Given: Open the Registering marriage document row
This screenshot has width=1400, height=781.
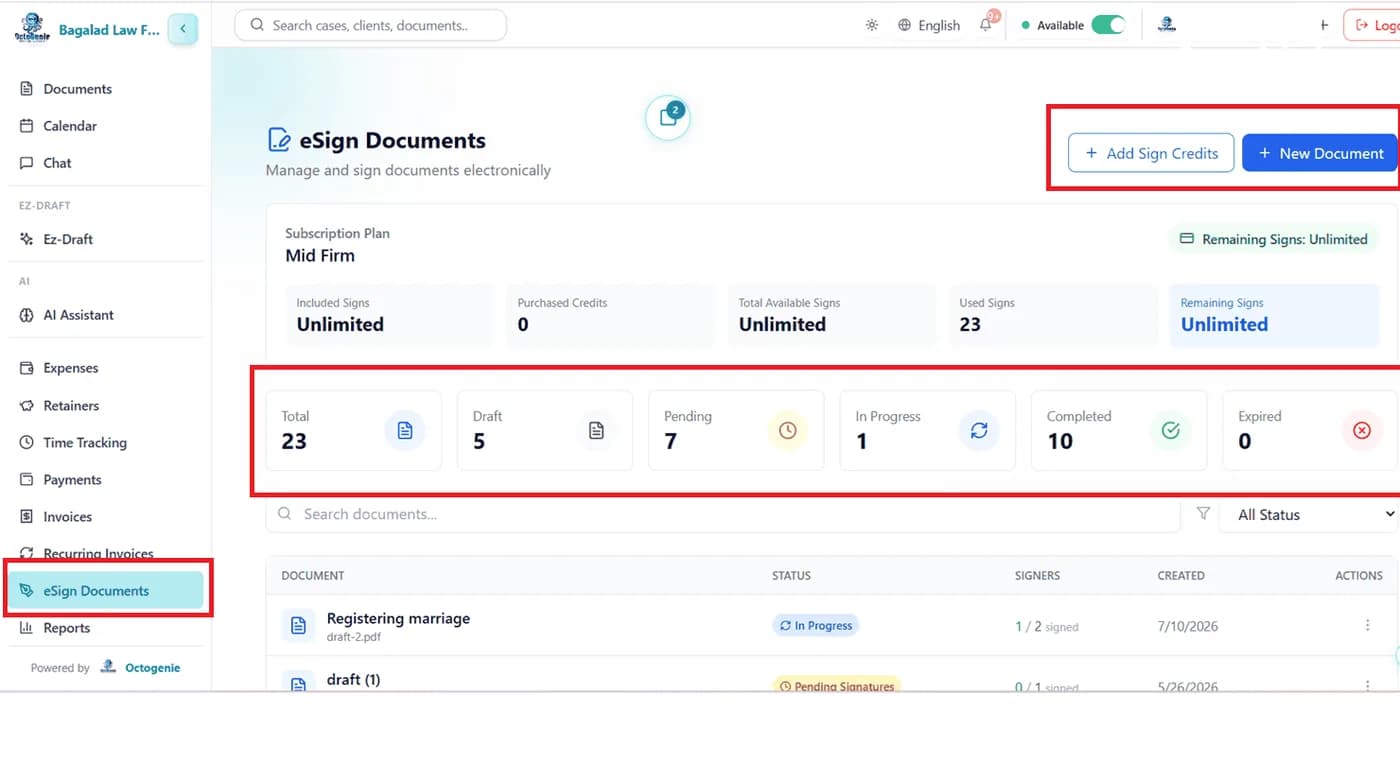Looking at the screenshot, I should point(833,626).
